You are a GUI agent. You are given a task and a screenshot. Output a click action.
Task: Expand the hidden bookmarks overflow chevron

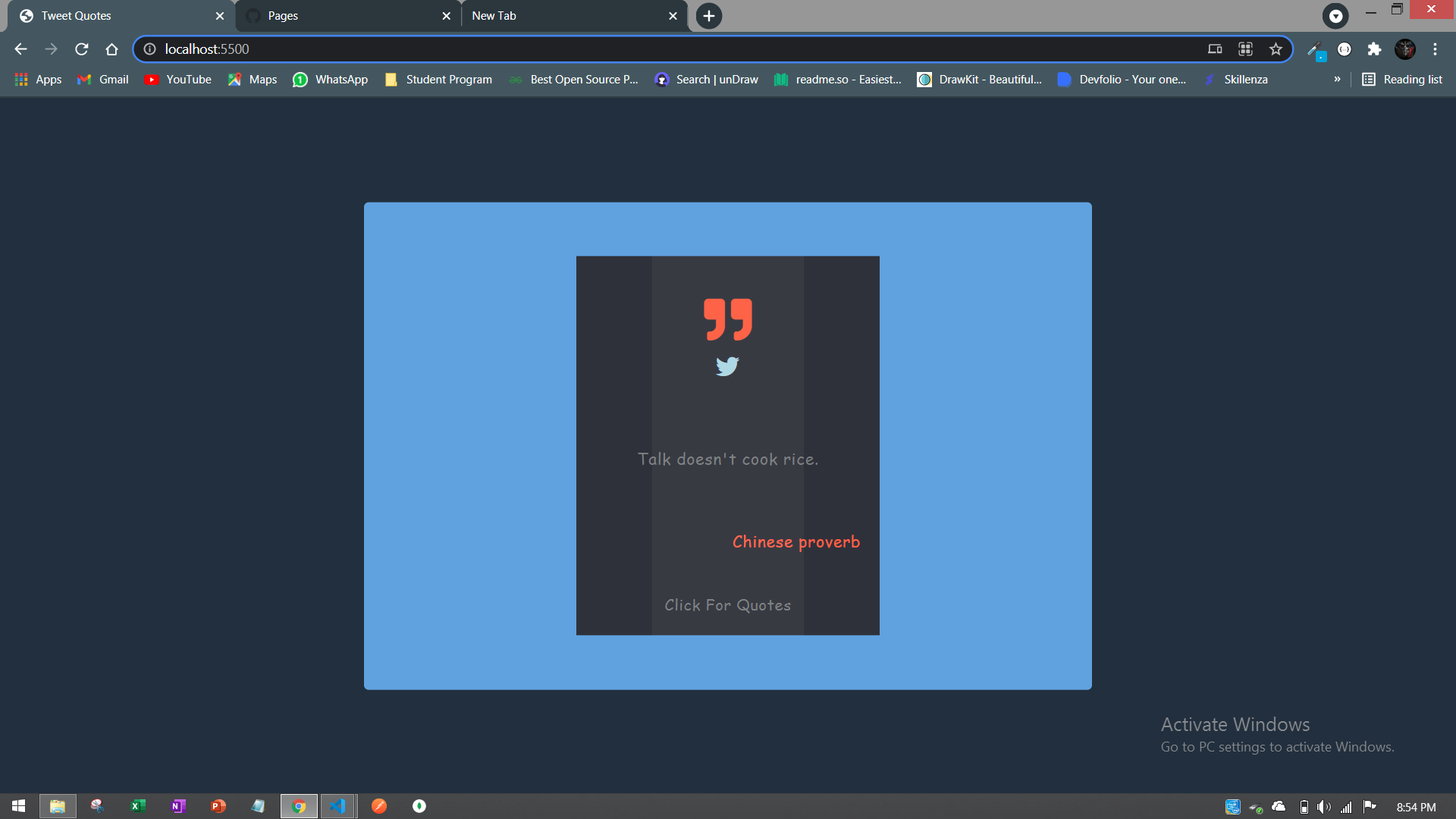pos(1337,80)
